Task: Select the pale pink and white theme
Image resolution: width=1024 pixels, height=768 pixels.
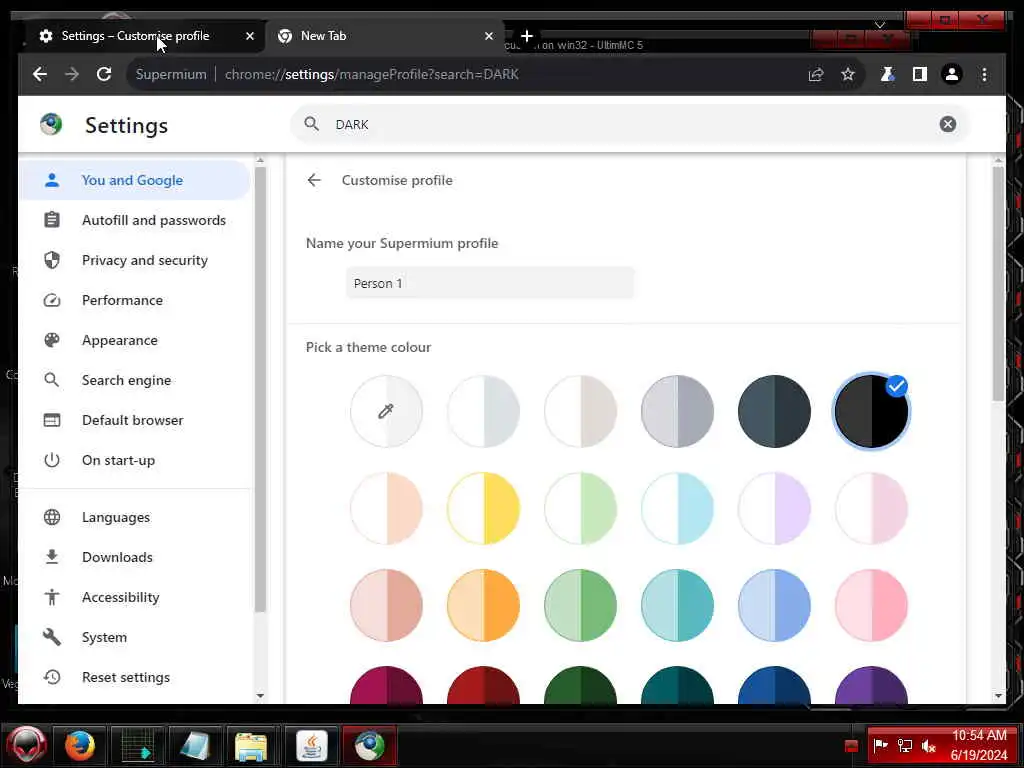Action: (871, 508)
